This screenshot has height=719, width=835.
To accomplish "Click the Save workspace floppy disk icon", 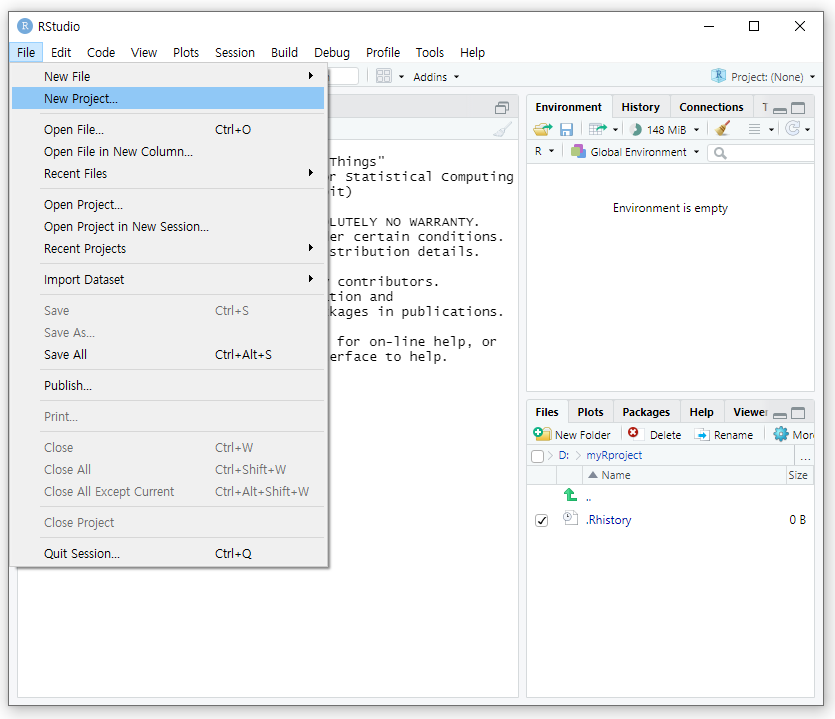I will point(566,129).
